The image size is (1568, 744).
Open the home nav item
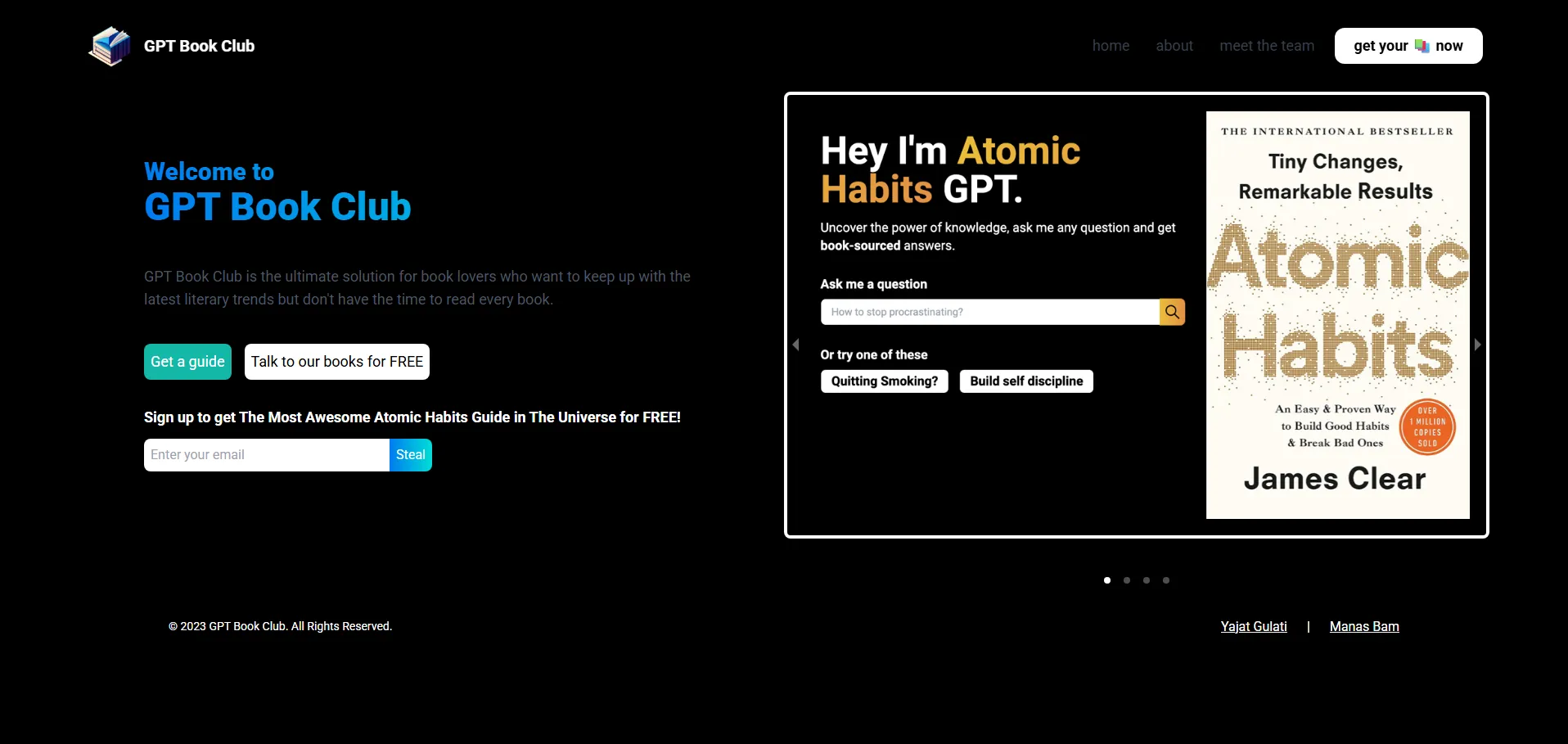pos(1111,46)
